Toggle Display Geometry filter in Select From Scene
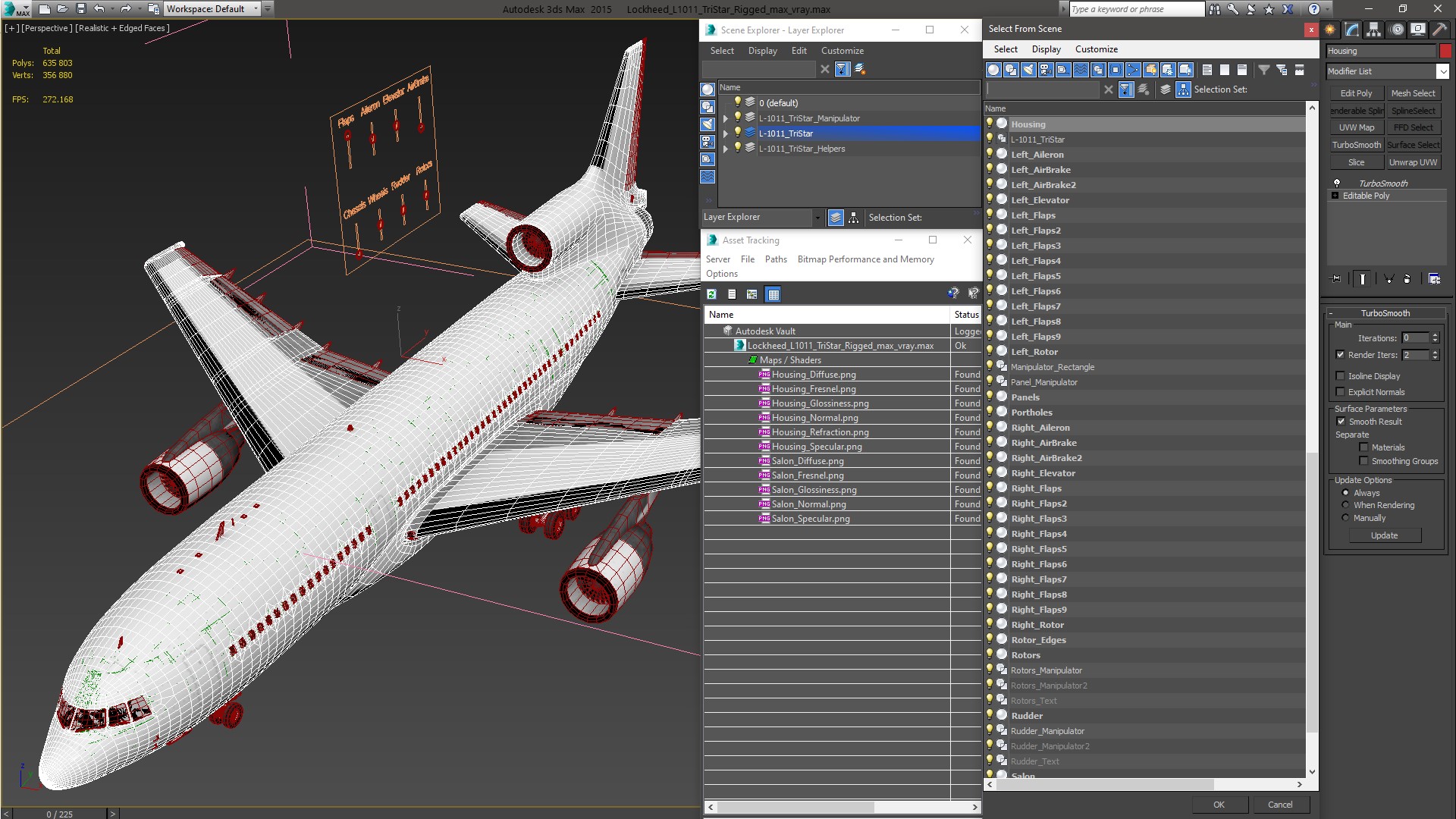The height and width of the screenshot is (819, 1456). pos(993,70)
